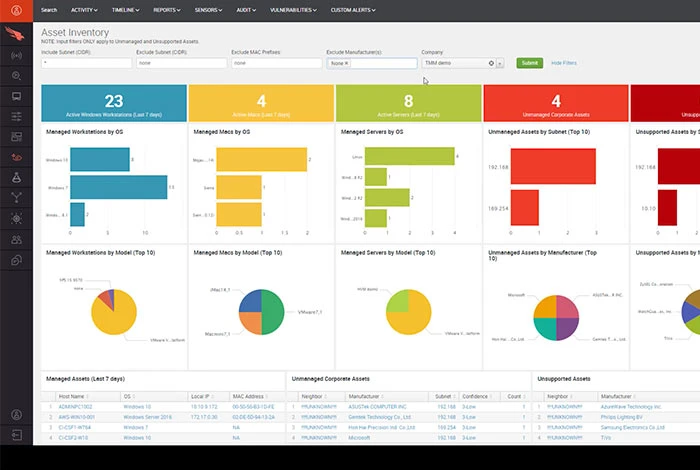This screenshot has width=700, height=470.
Task: Sort by the Count column header
Action: pos(516,396)
